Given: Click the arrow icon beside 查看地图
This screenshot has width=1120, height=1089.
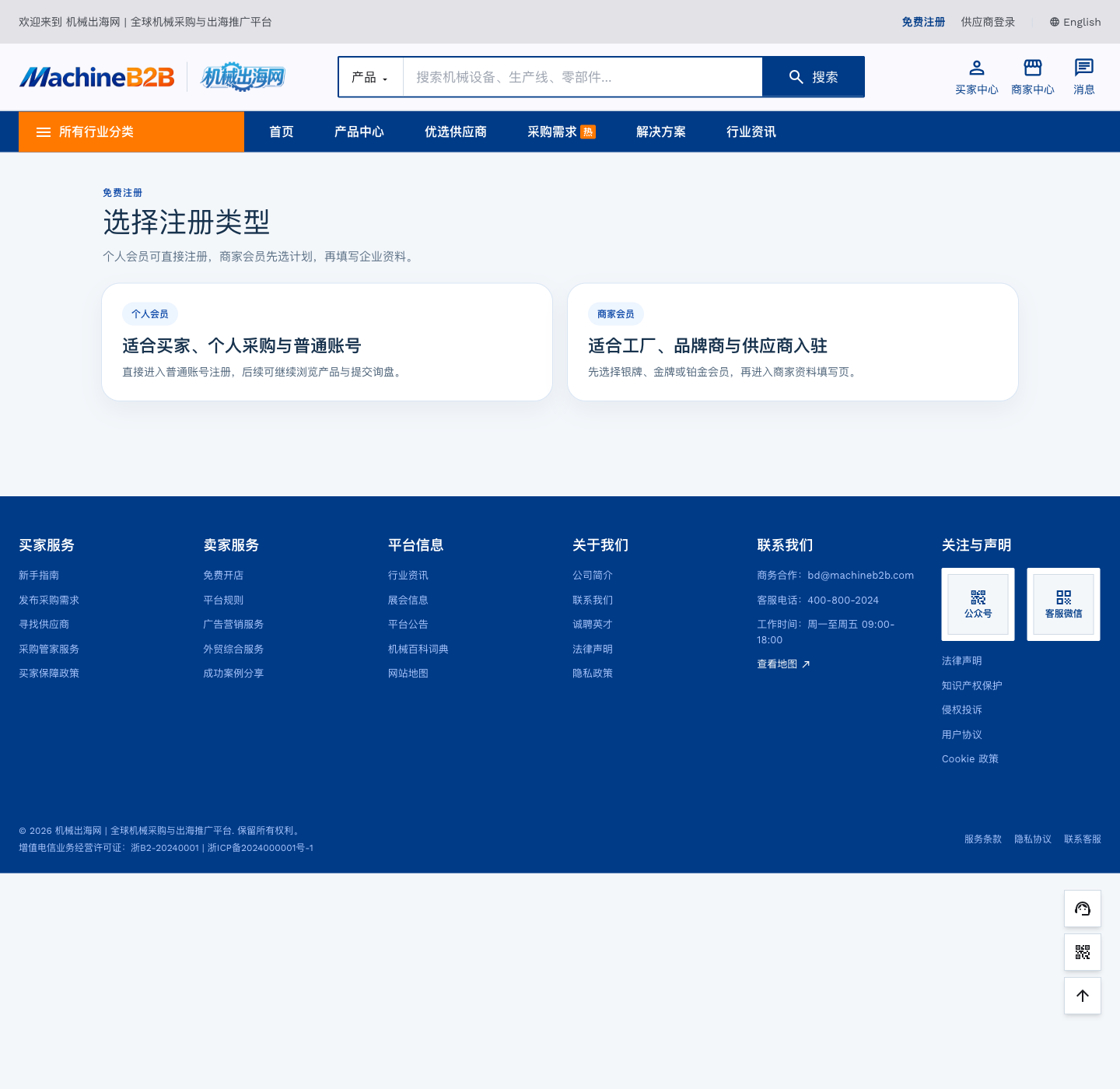Looking at the screenshot, I should coord(806,664).
